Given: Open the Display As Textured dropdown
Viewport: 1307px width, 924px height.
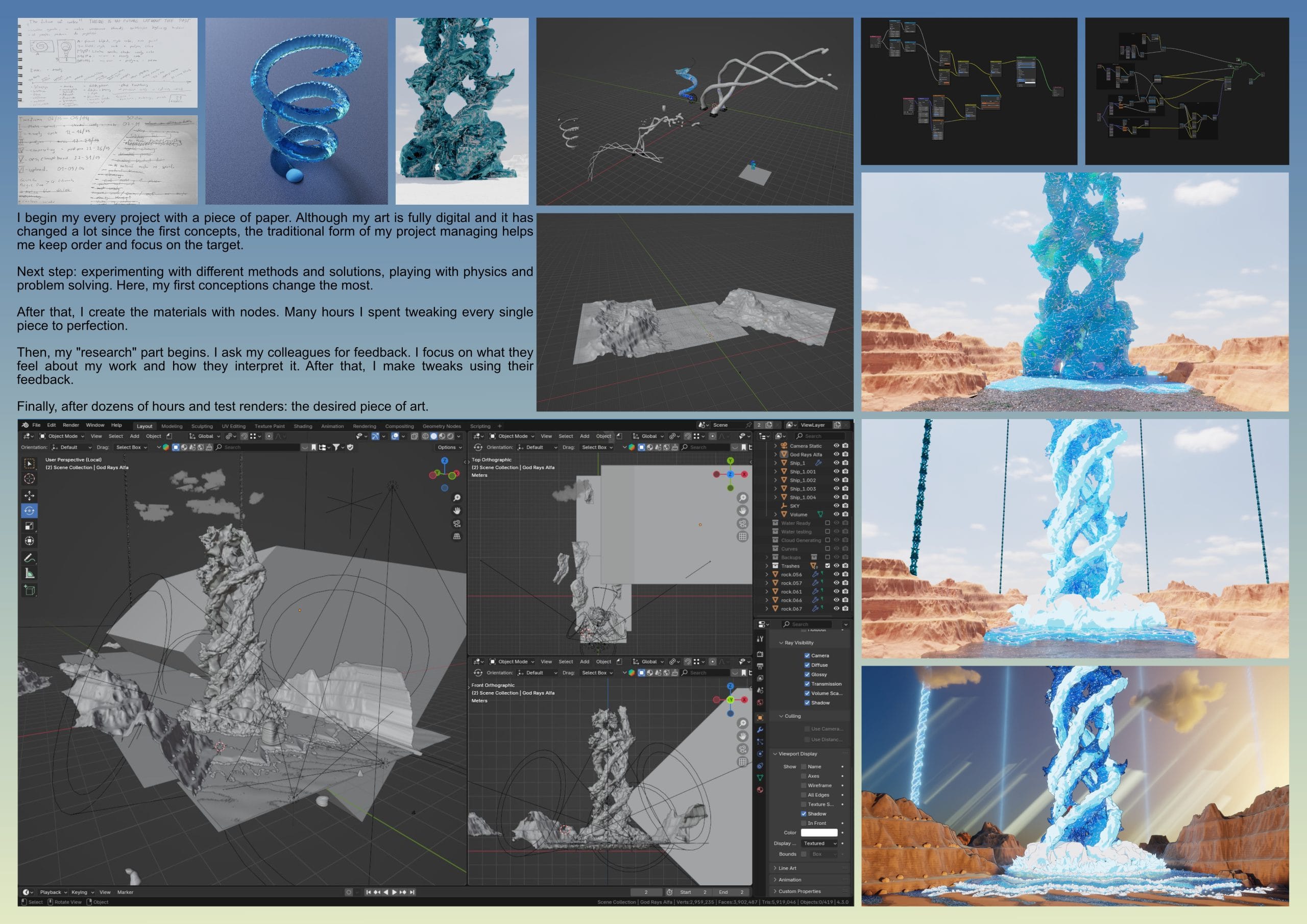Looking at the screenshot, I should pos(819,843).
